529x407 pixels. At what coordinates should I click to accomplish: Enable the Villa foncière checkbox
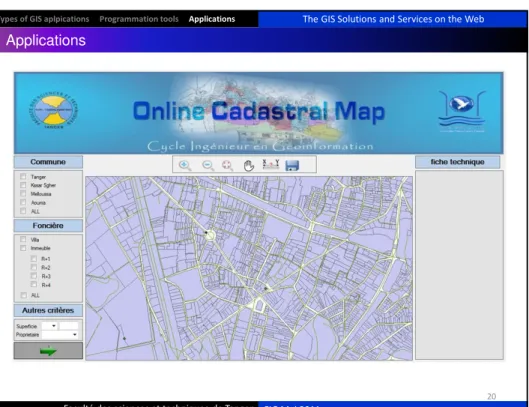23,239
